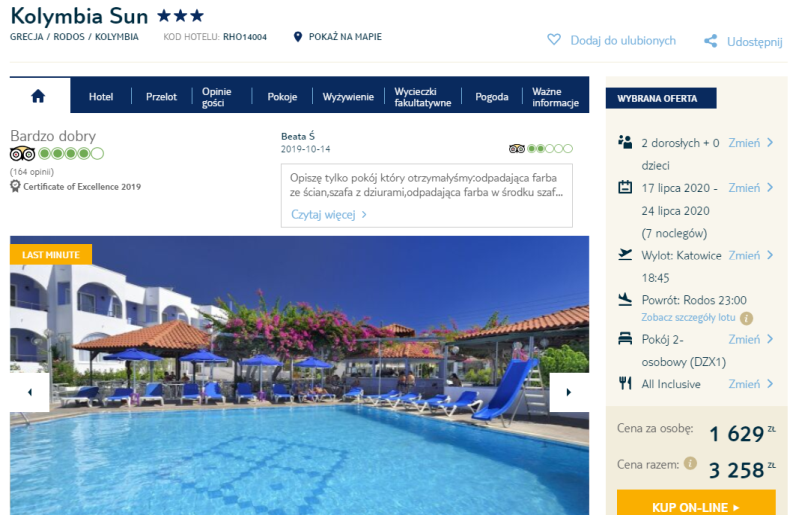Screen dimensions: 790x515
Task: Open Zobacz szczegóły lotu link
Action: click(688, 317)
